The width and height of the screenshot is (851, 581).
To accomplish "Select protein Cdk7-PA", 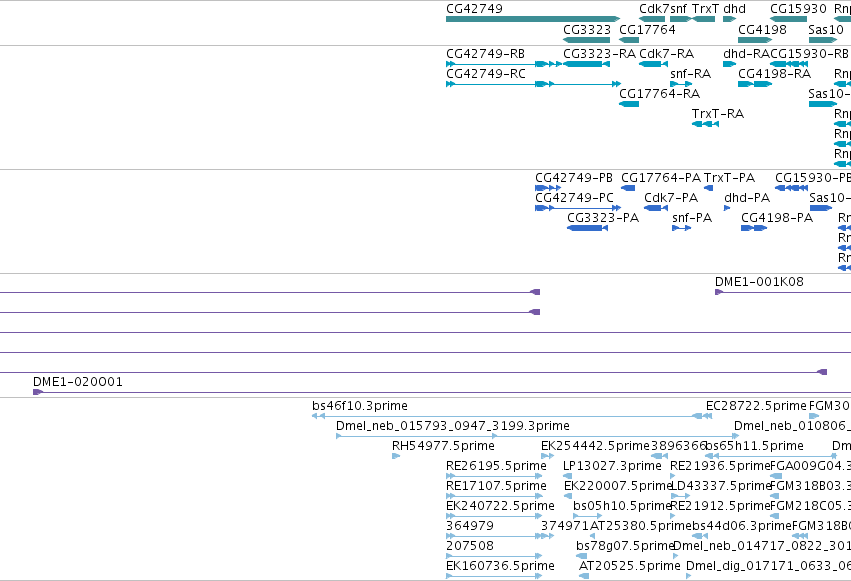I will pyautogui.click(x=656, y=208).
